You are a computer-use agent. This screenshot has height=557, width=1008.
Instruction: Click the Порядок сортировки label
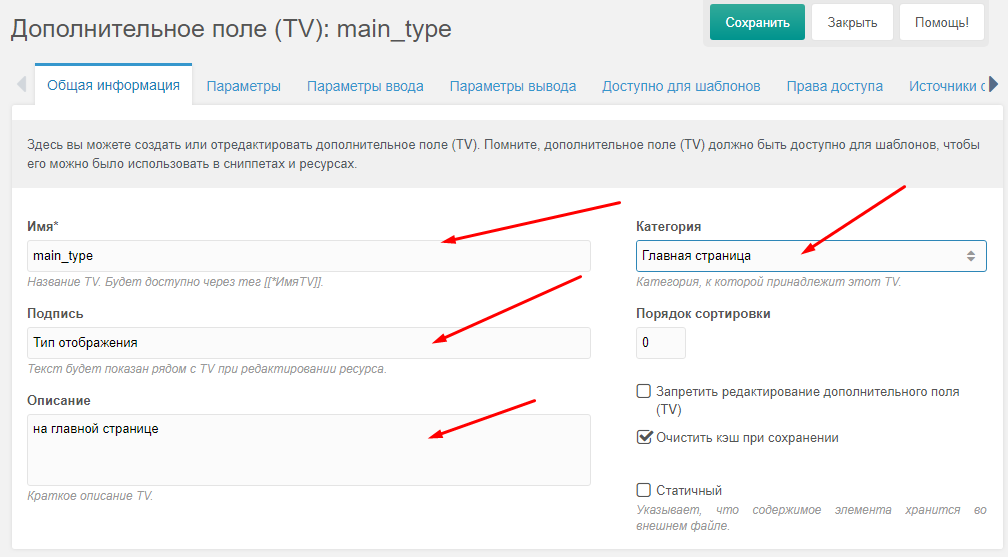pyautogui.click(x=703, y=314)
